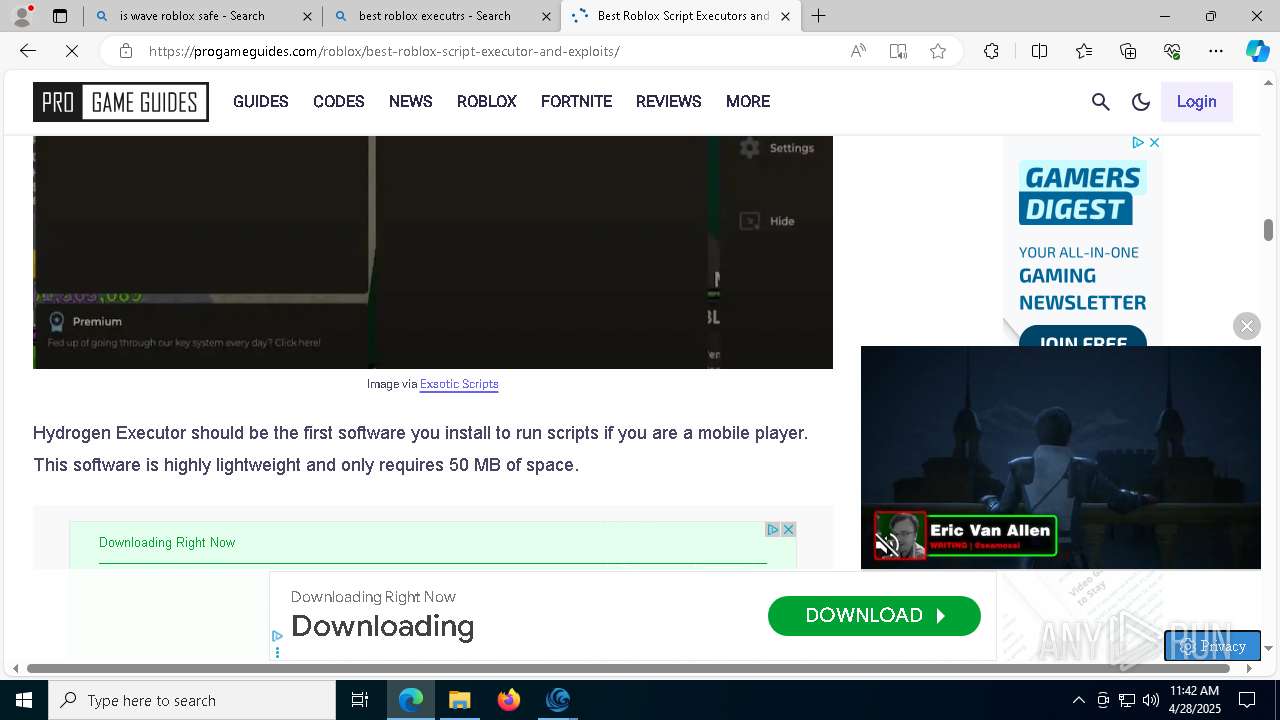Open Read aloud in address bar
This screenshot has width=1280, height=720.
point(858,51)
